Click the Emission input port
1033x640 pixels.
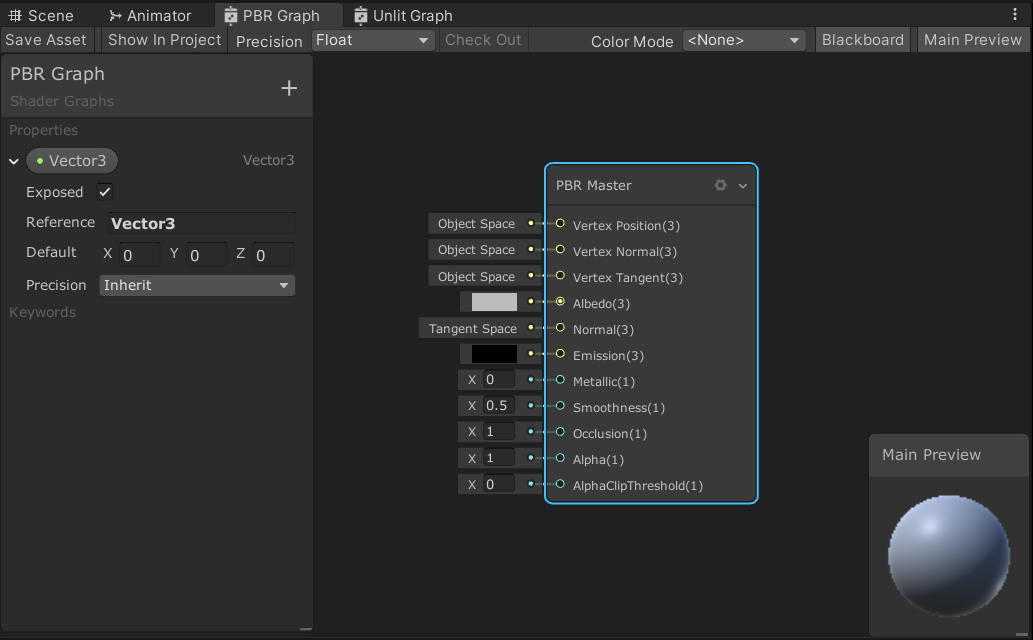[560, 353]
